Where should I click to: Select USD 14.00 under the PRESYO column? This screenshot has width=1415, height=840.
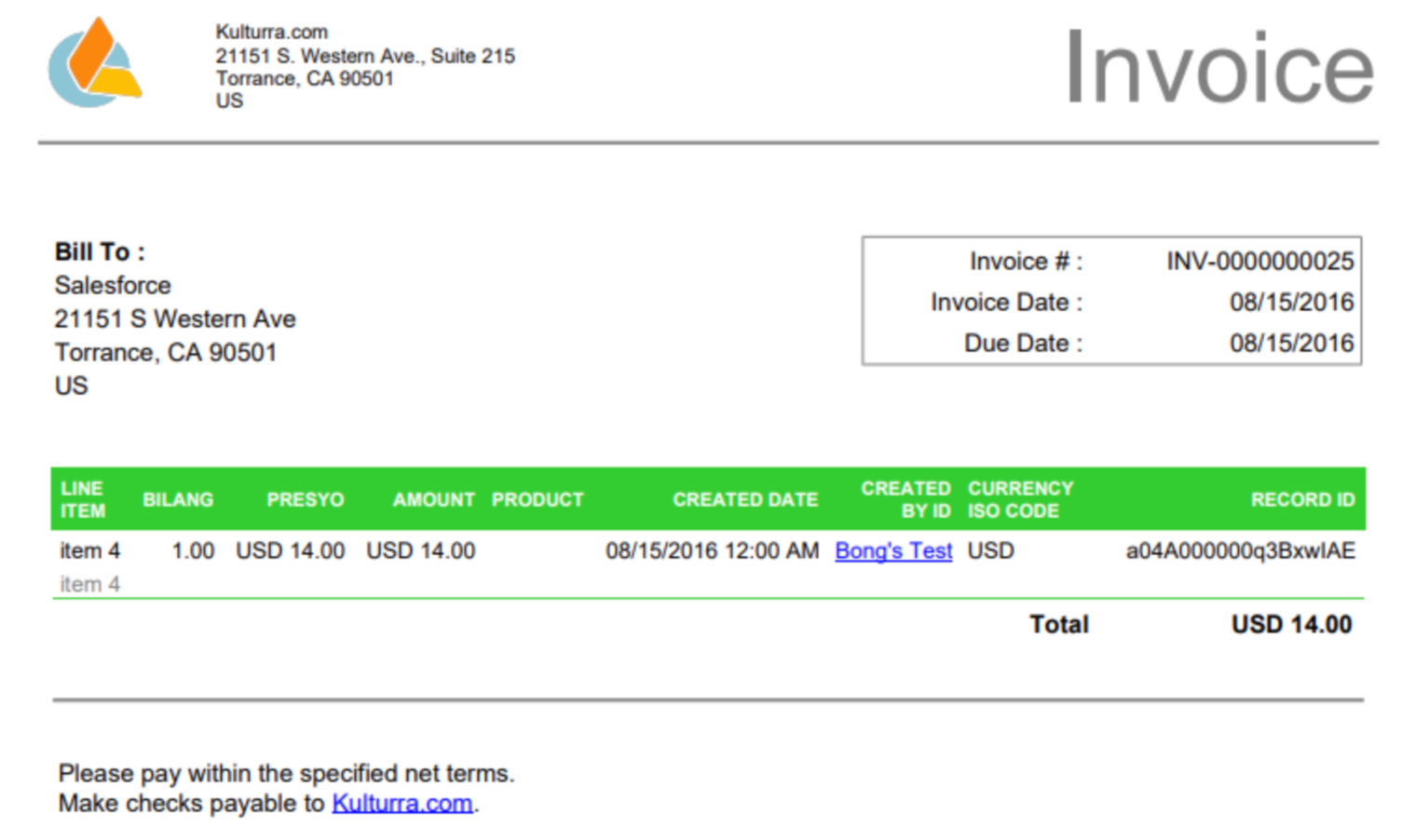click(291, 551)
